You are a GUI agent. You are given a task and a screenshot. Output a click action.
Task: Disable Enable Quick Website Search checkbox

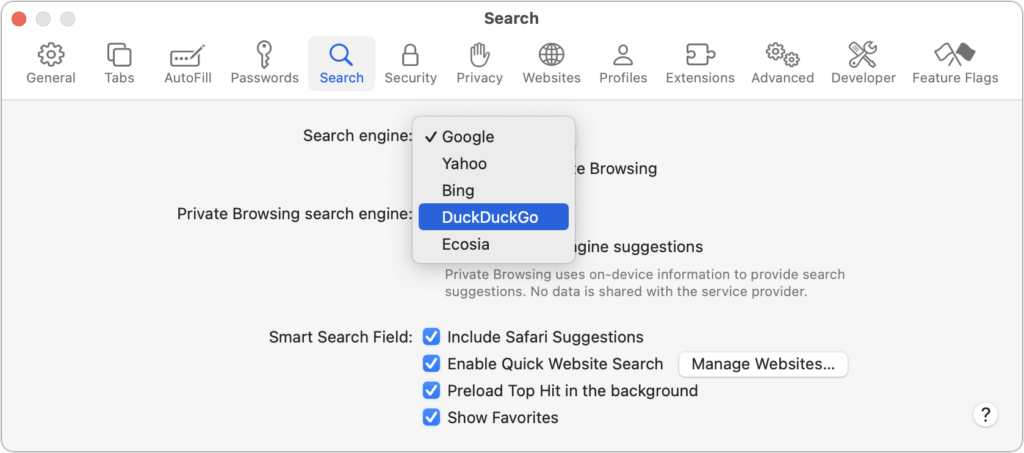(x=431, y=364)
